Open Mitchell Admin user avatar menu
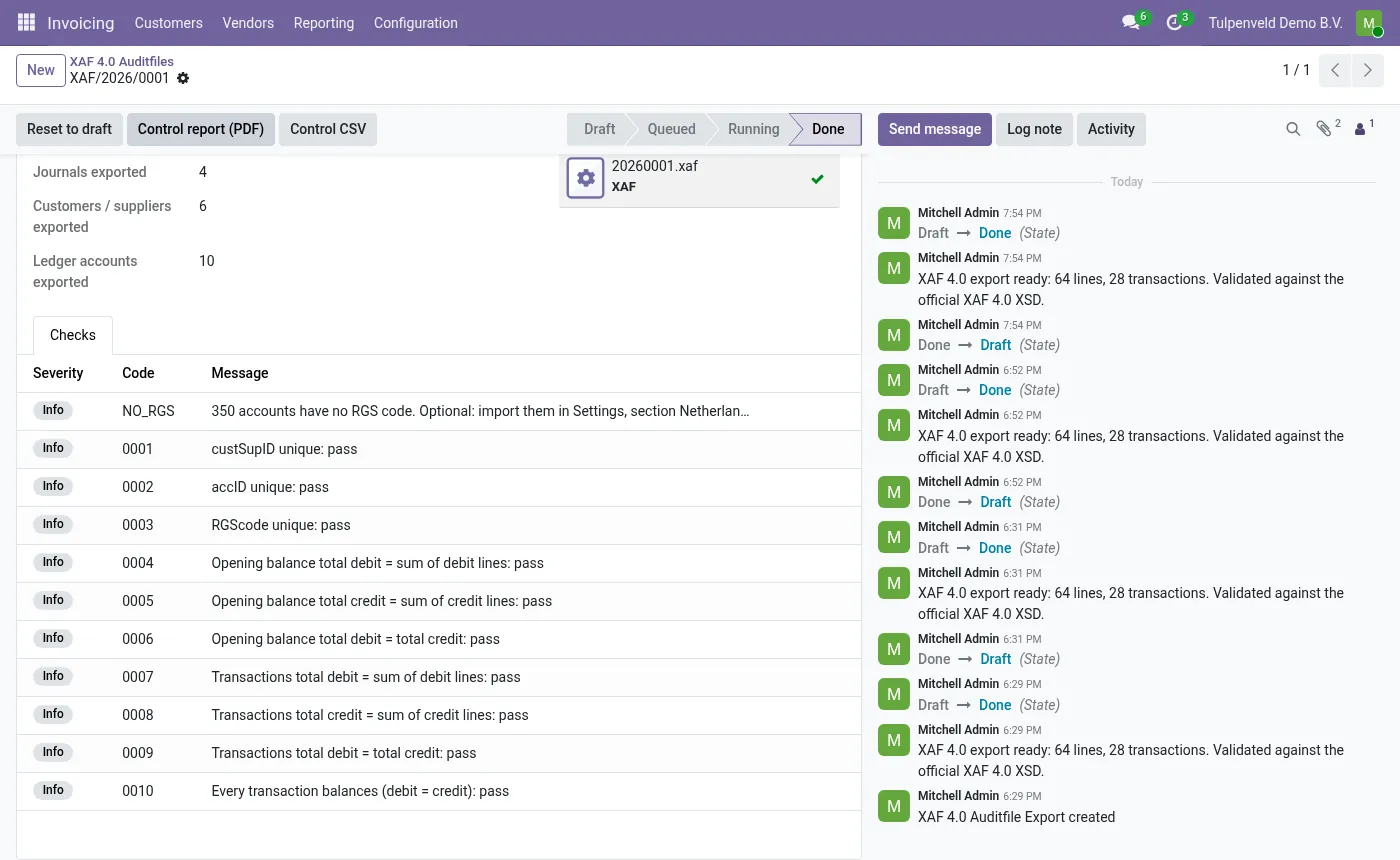The image size is (1400, 860). pos(1369,23)
